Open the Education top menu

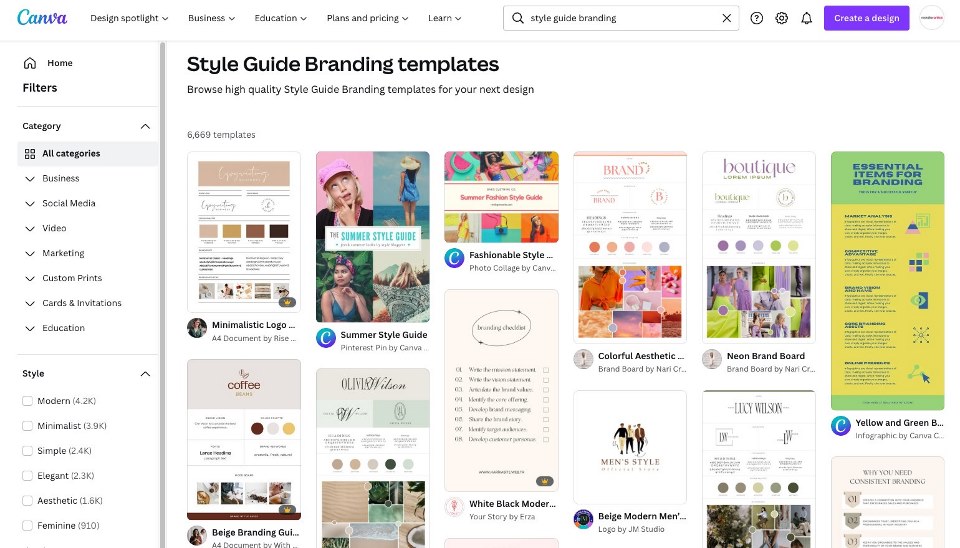[280, 18]
